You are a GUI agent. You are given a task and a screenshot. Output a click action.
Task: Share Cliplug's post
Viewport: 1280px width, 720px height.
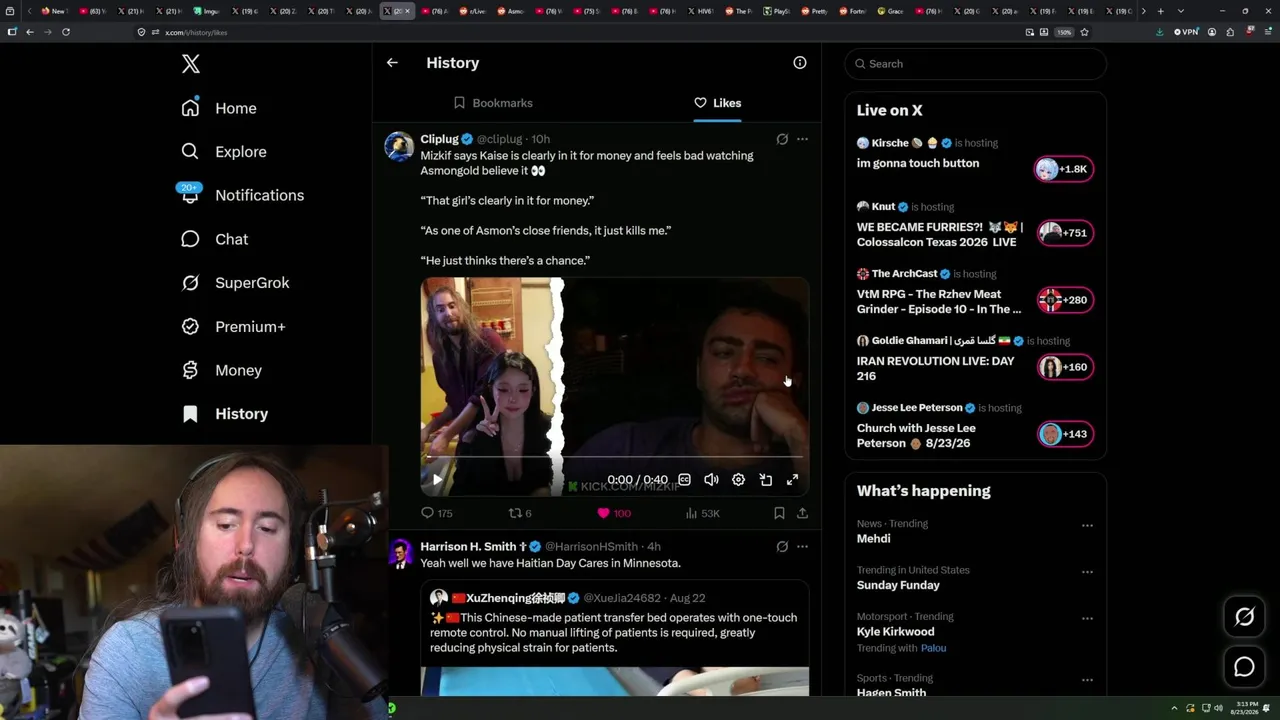[802, 513]
